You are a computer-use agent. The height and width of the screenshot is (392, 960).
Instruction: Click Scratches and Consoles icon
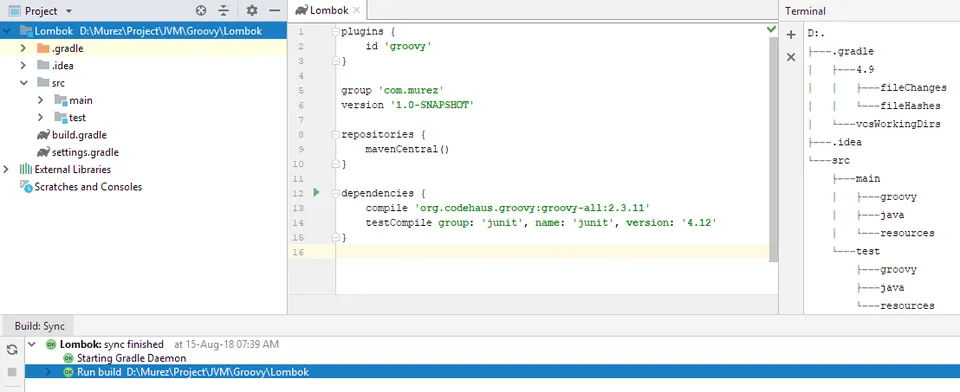coord(26,186)
